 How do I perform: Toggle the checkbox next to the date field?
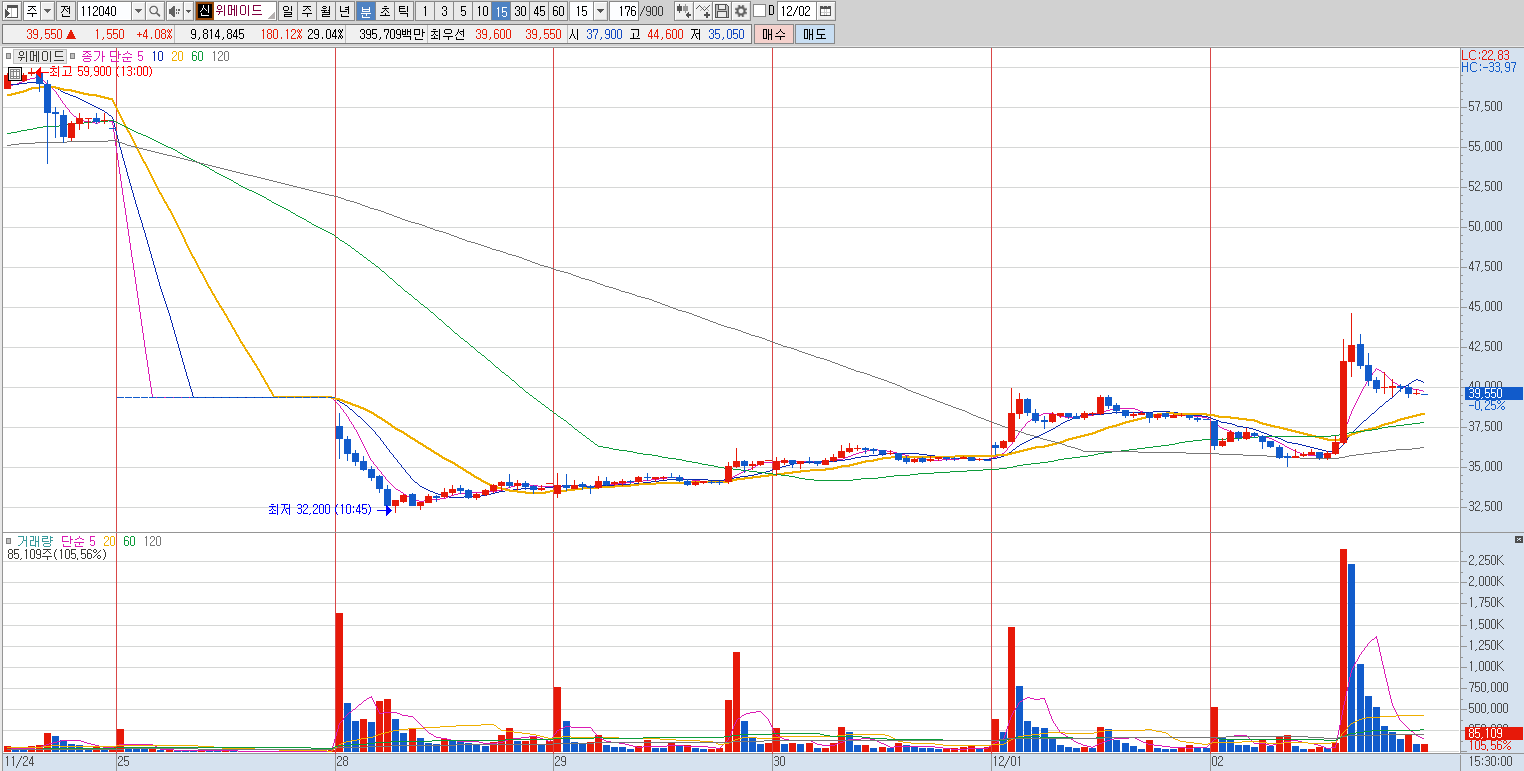[759, 11]
